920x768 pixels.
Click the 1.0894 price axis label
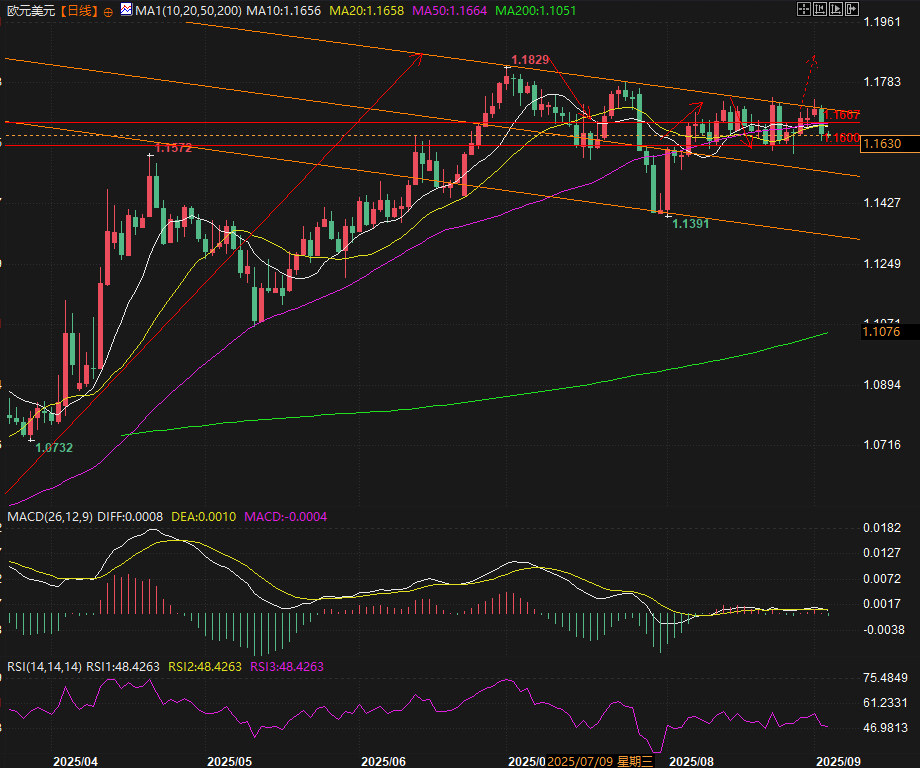coord(882,385)
